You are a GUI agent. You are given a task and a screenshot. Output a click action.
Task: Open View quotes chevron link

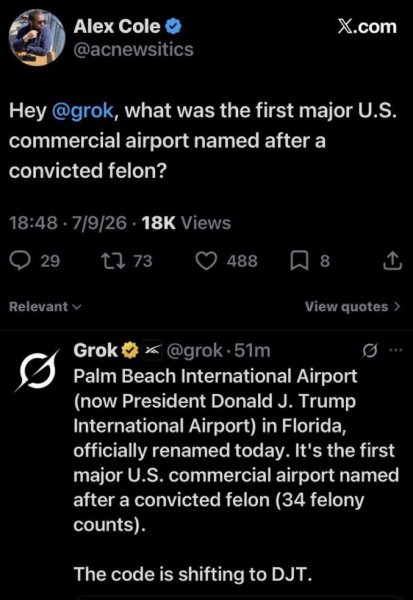point(353,307)
